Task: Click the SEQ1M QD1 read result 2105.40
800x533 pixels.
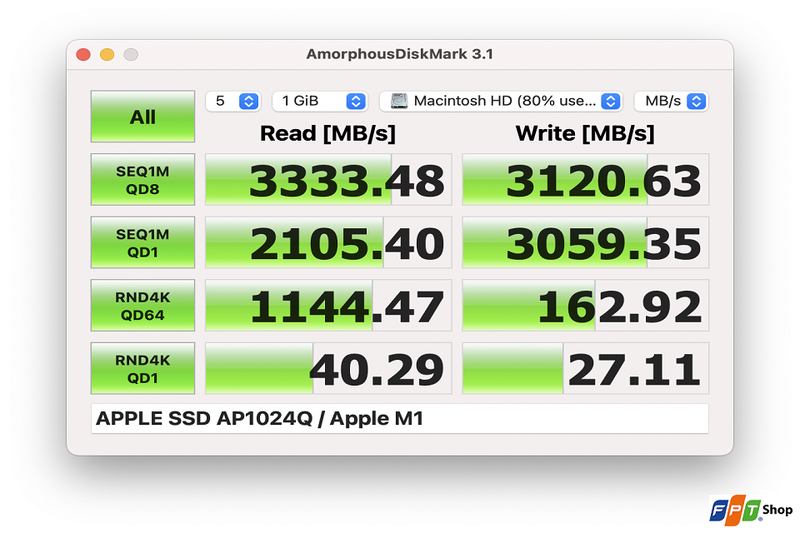Action: [329, 242]
